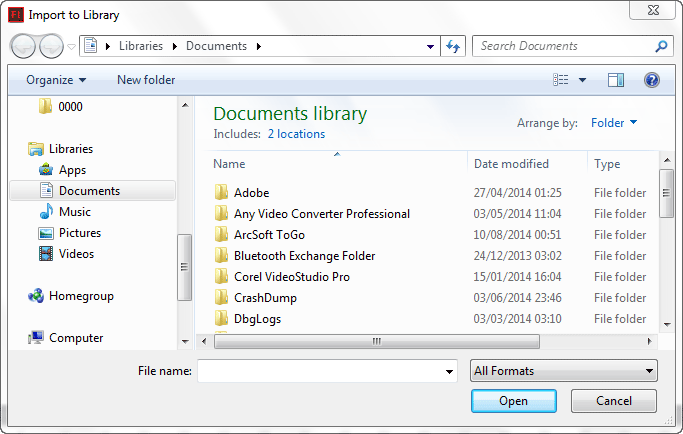Click the Refresh button in the address bar
The image size is (683, 434).
coord(453,46)
